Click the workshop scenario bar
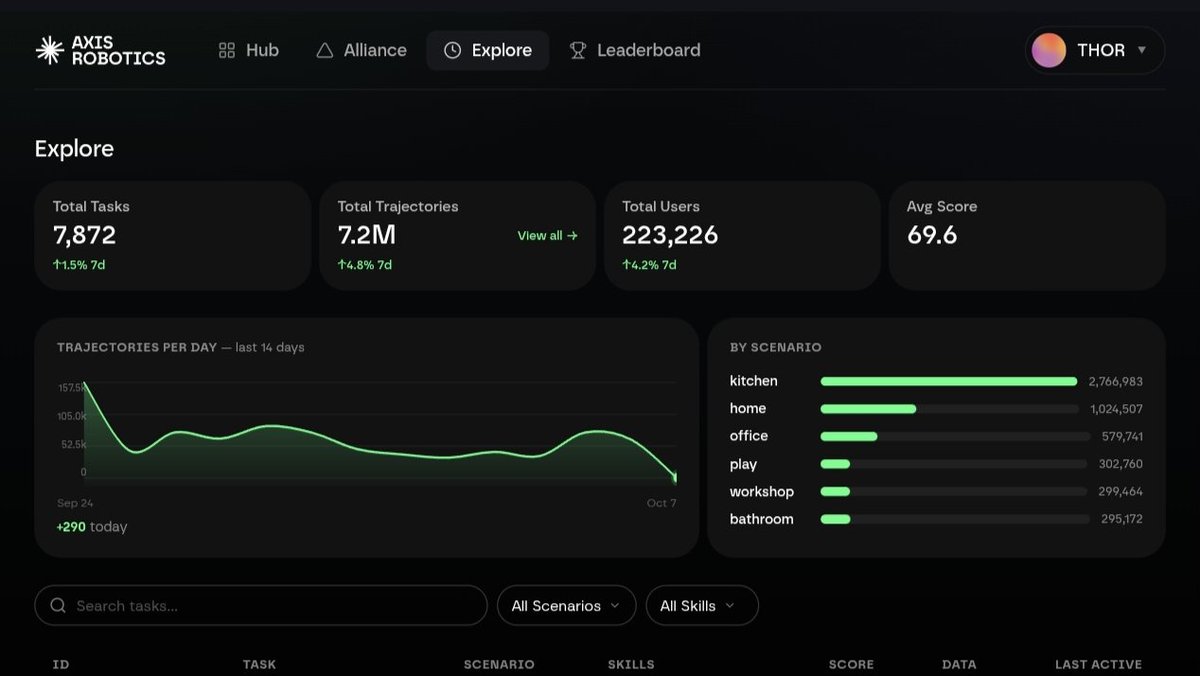This screenshot has height=676, width=1200. [954, 492]
